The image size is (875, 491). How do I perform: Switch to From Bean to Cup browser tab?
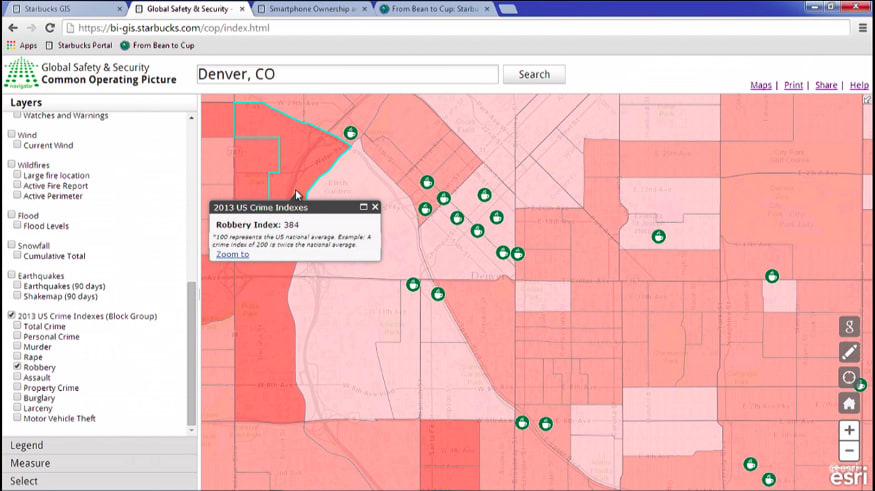pyautogui.click(x=432, y=9)
